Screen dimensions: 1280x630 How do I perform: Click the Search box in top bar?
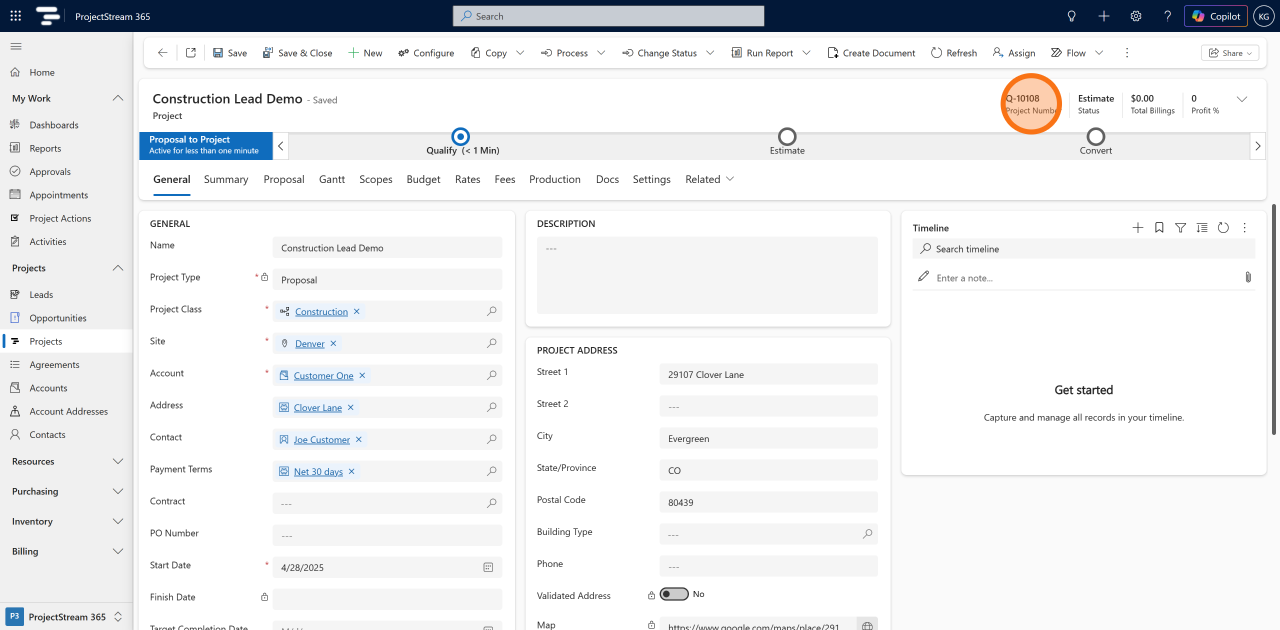pos(608,16)
